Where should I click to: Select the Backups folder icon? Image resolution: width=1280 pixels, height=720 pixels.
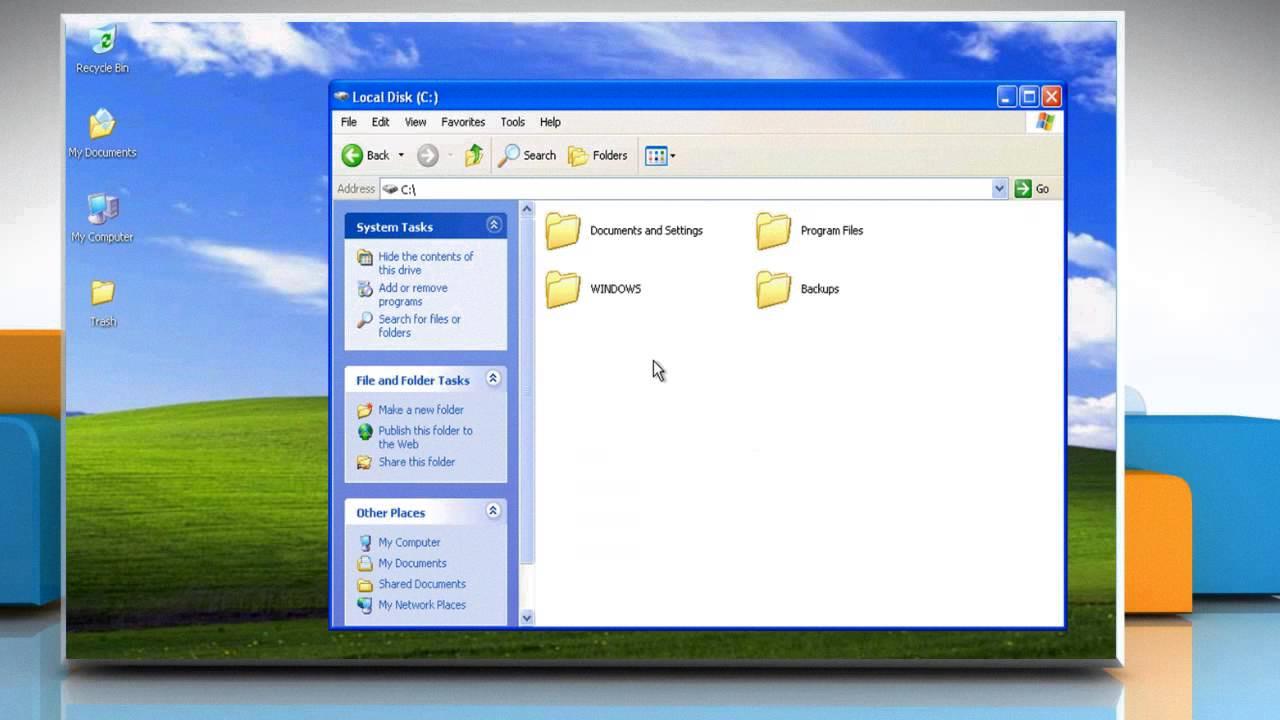773,289
